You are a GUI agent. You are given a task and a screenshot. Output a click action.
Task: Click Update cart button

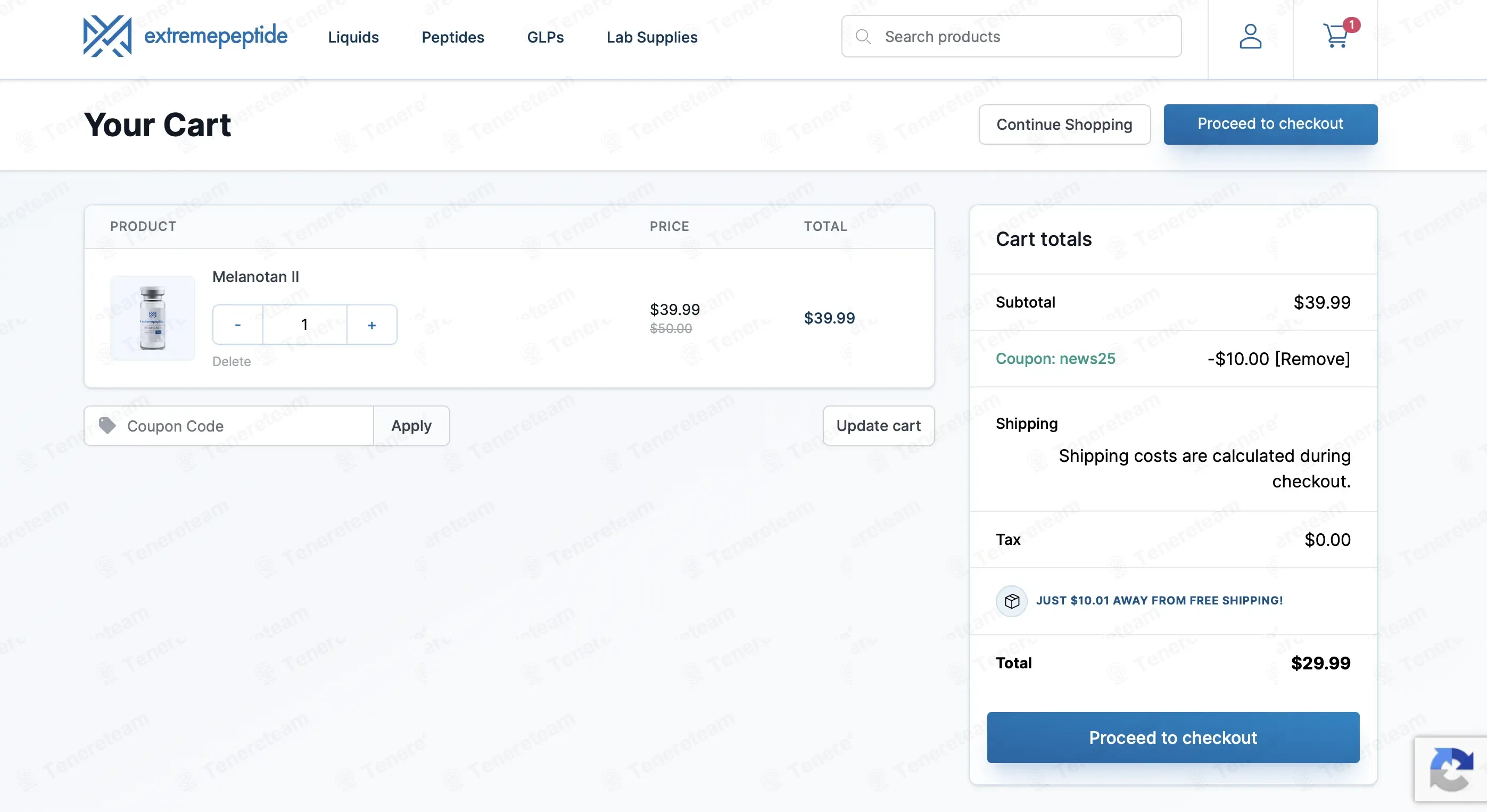[878, 426]
